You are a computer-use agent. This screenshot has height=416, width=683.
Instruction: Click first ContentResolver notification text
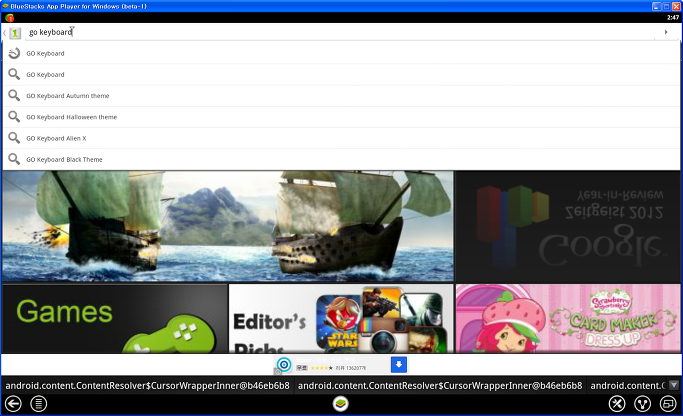point(147,386)
